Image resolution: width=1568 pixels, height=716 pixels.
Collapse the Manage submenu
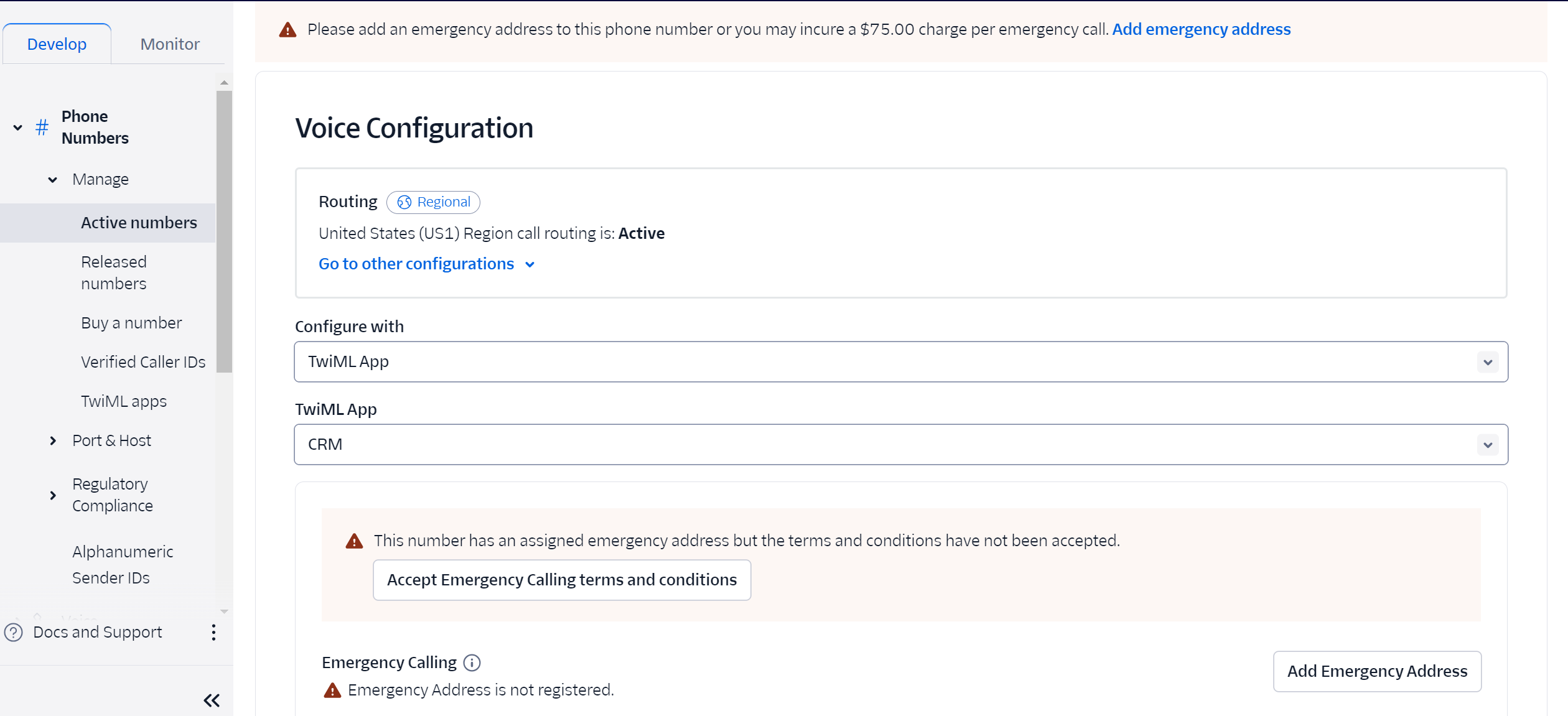pos(53,180)
